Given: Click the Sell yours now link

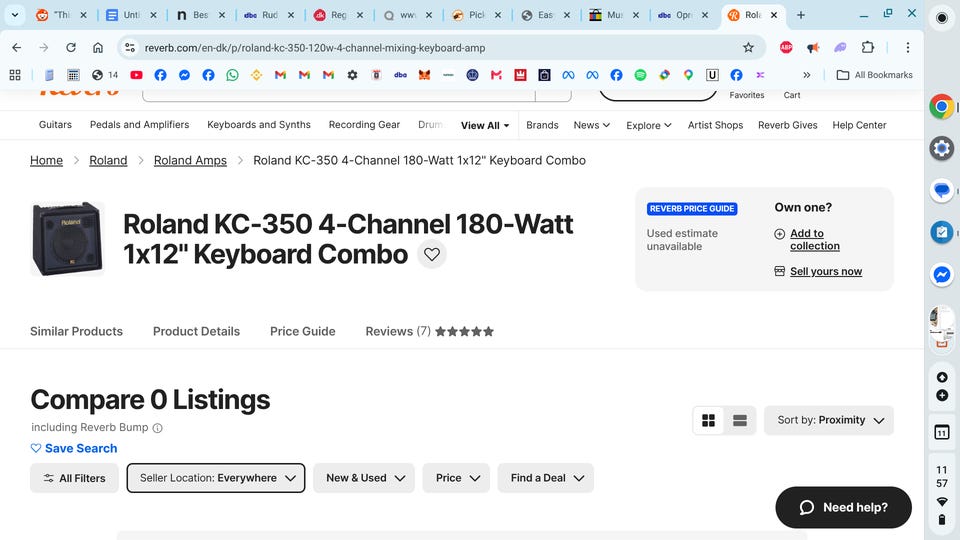Looking at the screenshot, I should pyautogui.click(x=825, y=271).
